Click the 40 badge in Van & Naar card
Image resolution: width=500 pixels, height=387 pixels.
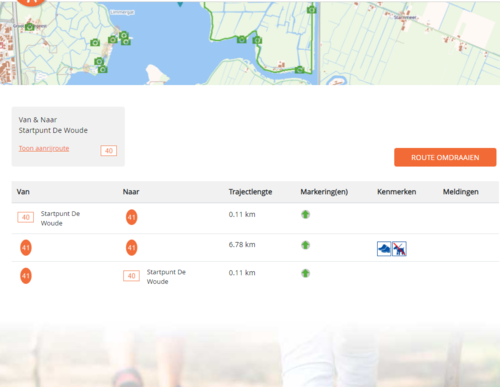click(109, 151)
